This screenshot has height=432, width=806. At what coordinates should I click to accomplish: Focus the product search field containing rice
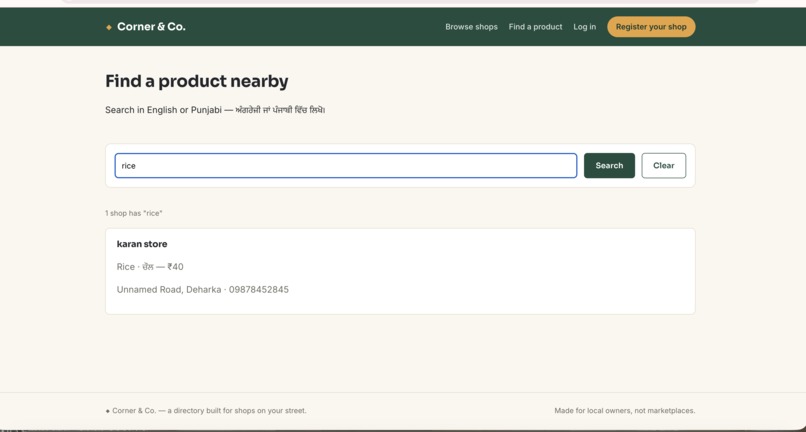[x=346, y=166]
